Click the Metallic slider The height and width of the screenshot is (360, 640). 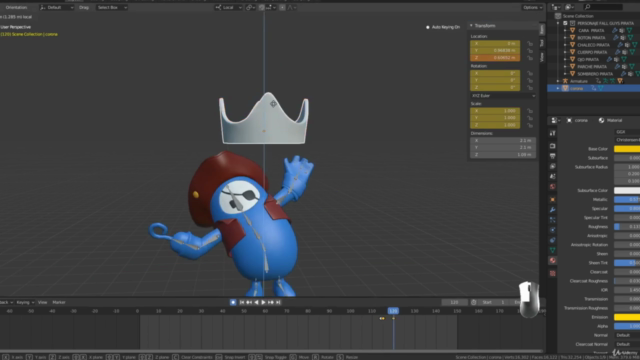pos(627,200)
